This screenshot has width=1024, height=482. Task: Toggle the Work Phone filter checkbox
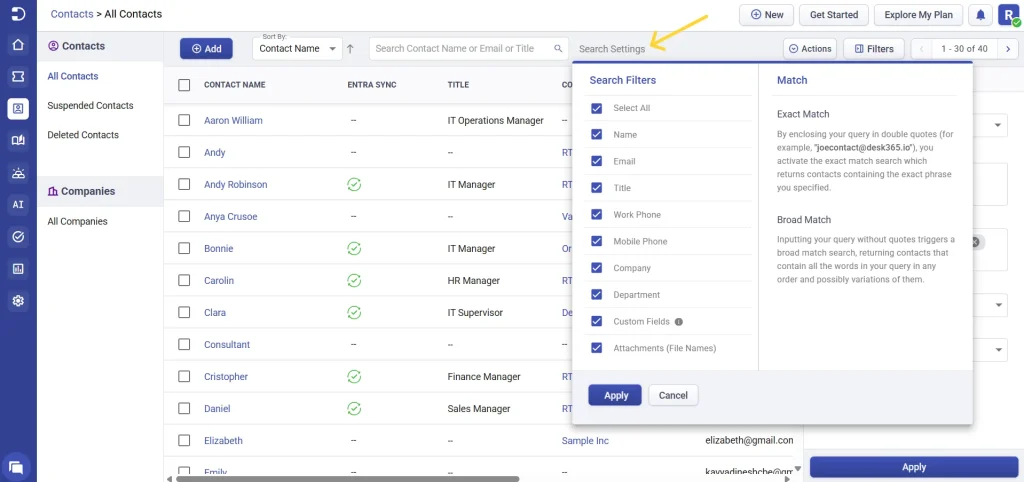point(596,215)
